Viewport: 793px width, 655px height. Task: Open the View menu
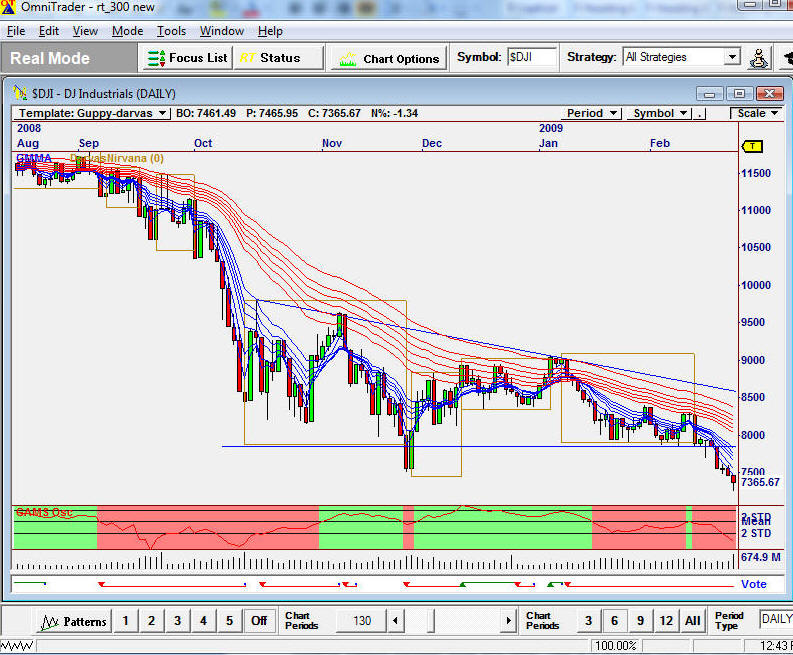[85, 31]
